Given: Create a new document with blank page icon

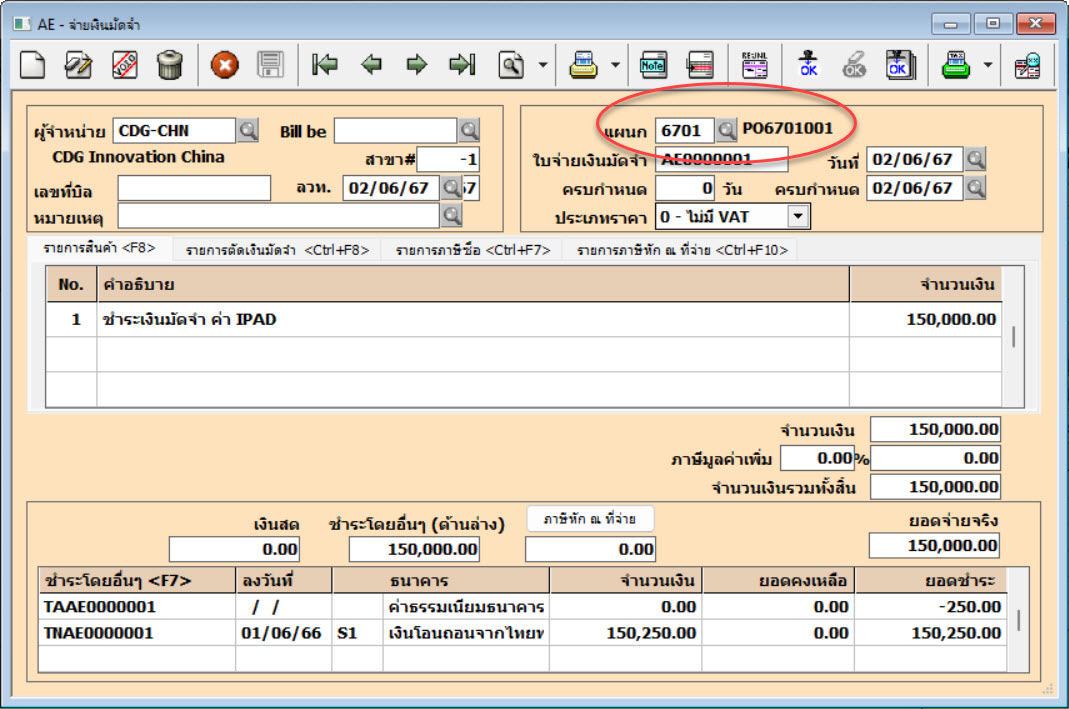Looking at the screenshot, I should (32, 65).
